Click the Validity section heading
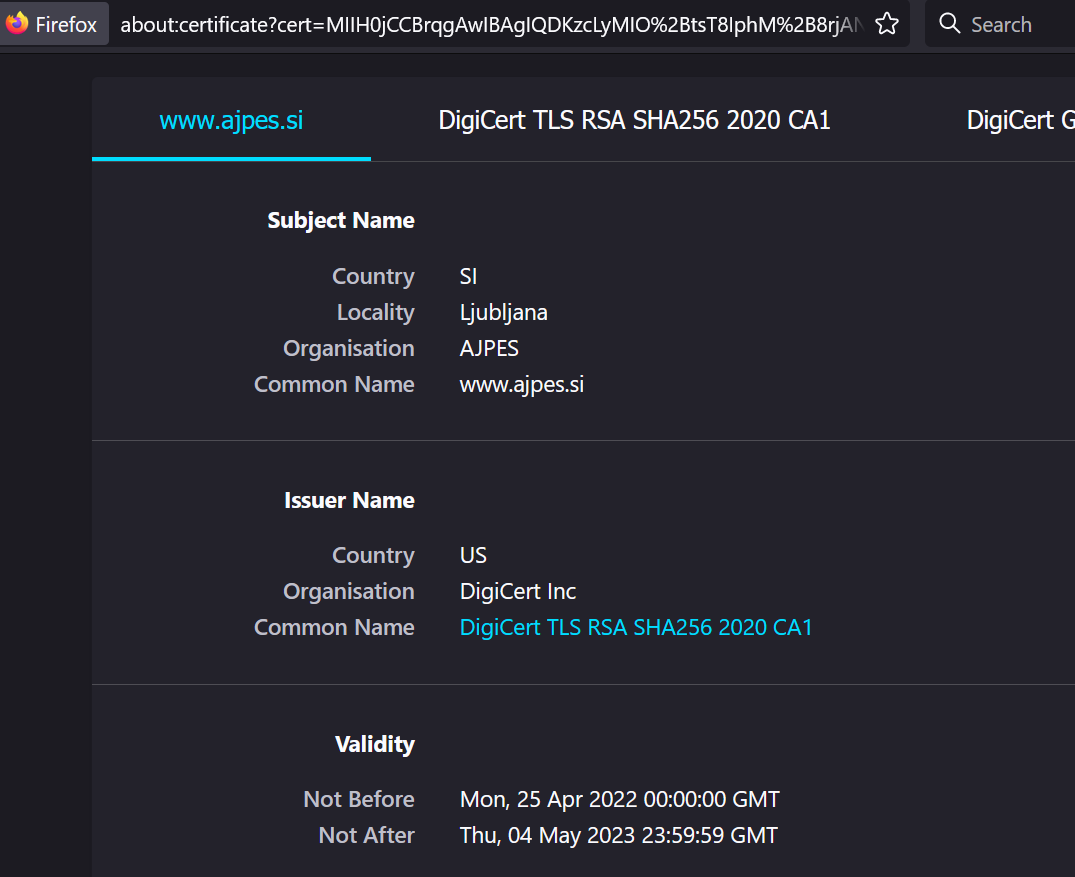 pos(374,745)
